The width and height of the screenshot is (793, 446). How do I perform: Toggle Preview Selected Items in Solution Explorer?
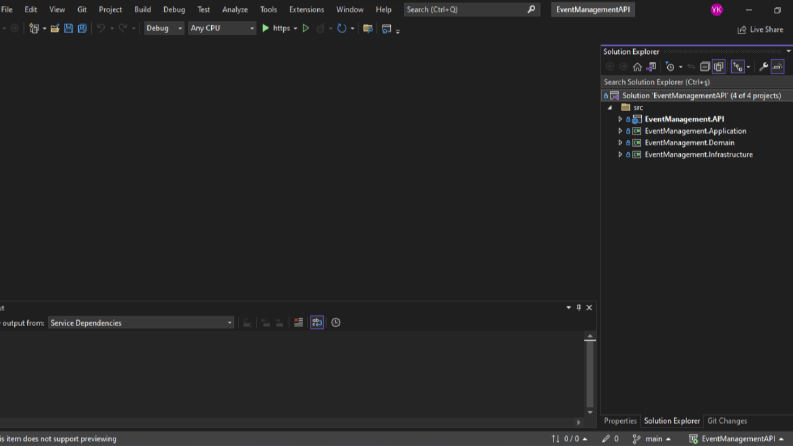tap(778, 67)
